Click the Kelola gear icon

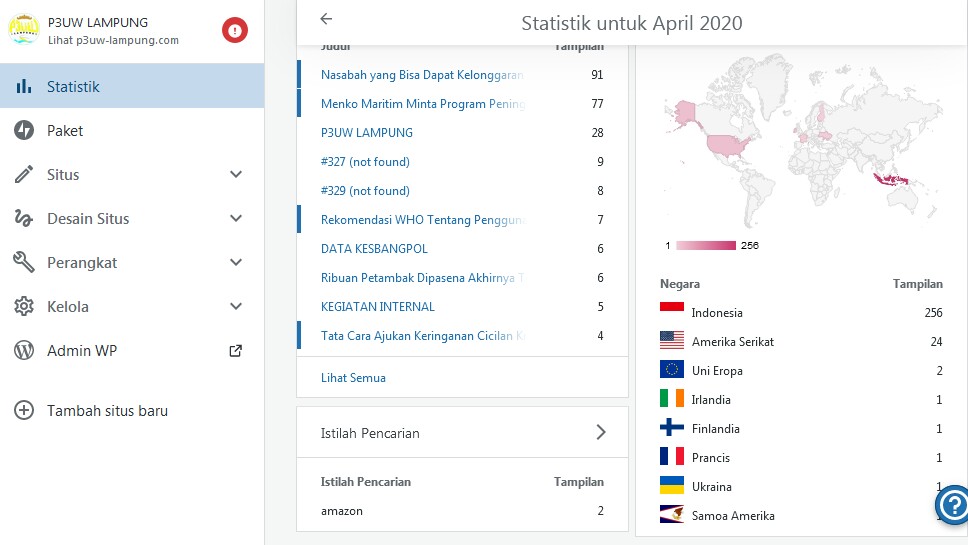pos(24,306)
